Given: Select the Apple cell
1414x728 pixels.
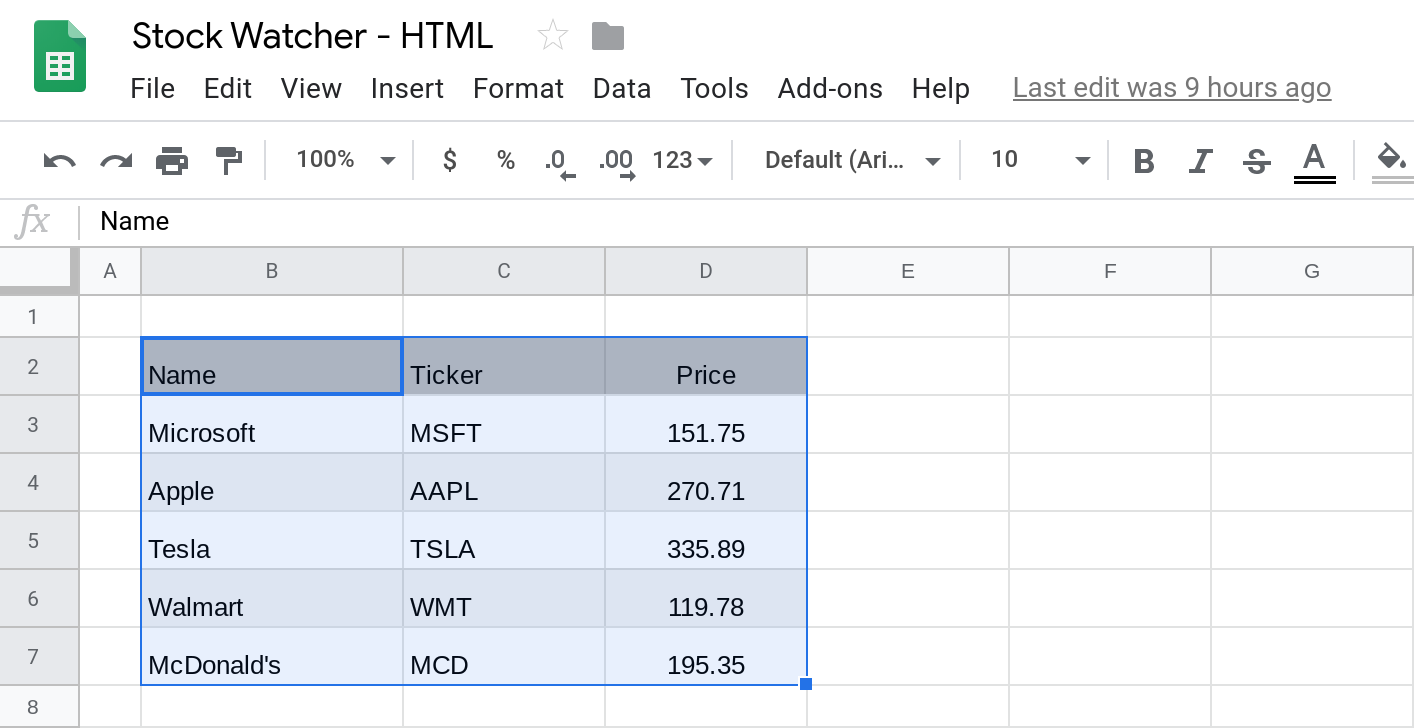Looking at the screenshot, I should click(x=272, y=483).
